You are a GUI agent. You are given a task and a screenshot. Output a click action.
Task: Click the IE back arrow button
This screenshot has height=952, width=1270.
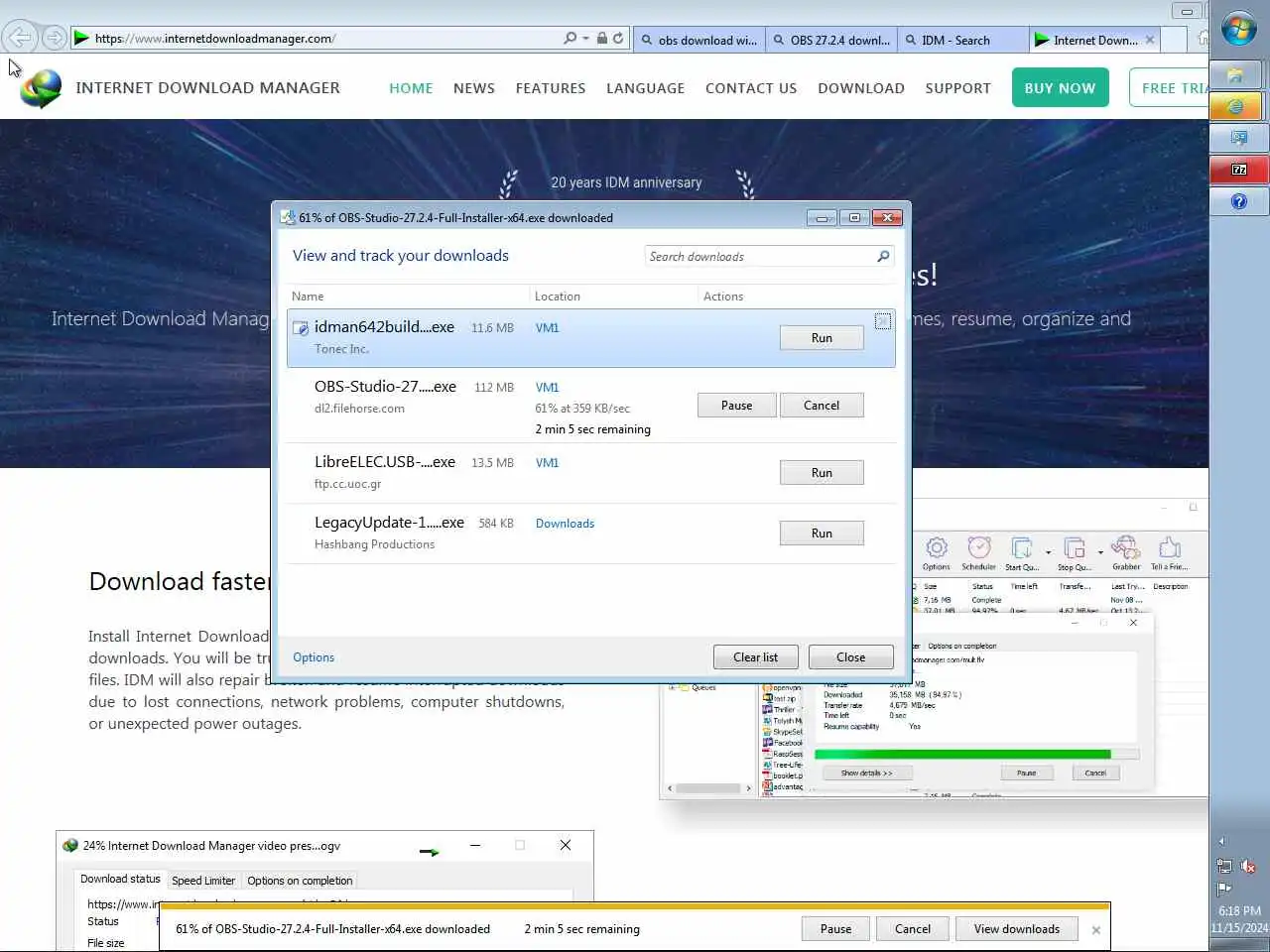(19, 38)
